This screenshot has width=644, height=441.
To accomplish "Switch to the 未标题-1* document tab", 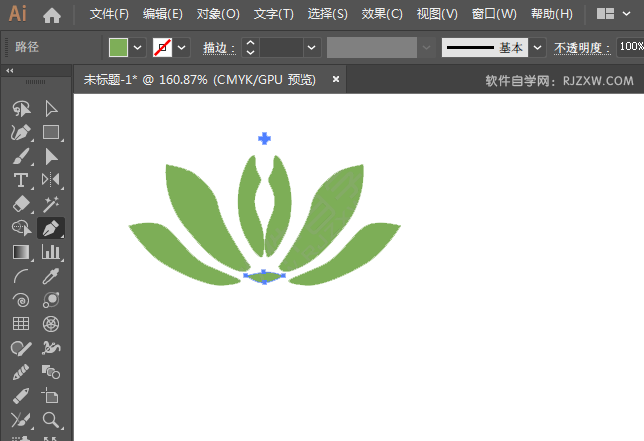I will [200, 79].
